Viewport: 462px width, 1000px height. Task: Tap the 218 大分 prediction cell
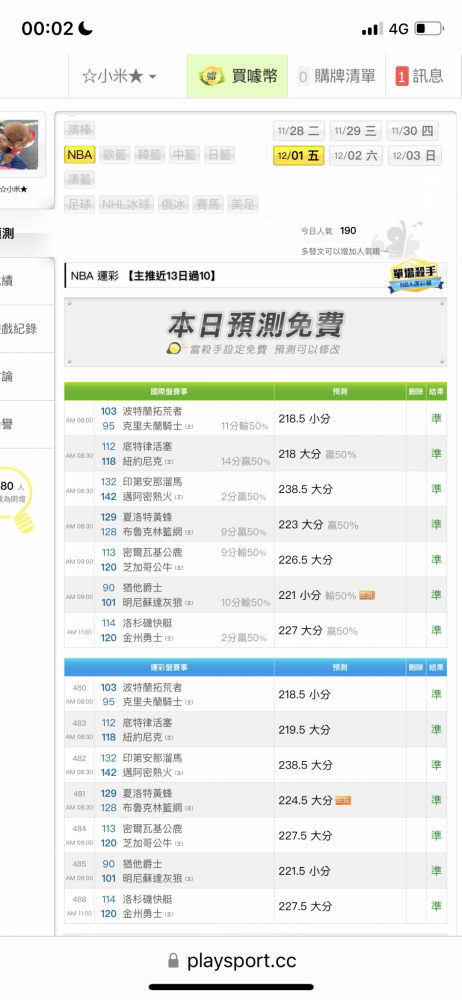[340, 454]
